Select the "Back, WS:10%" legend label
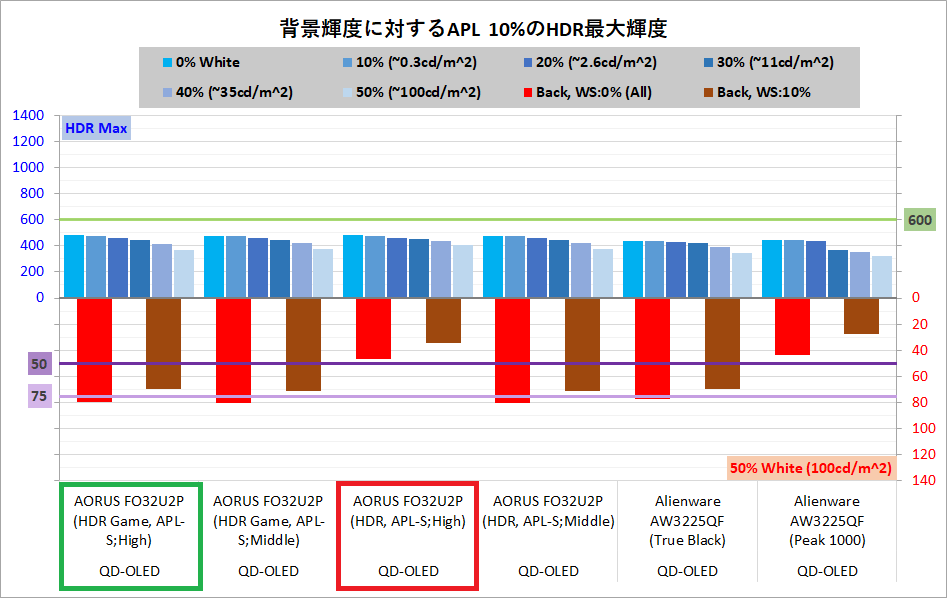The width and height of the screenshot is (947, 598). click(x=764, y=92)
